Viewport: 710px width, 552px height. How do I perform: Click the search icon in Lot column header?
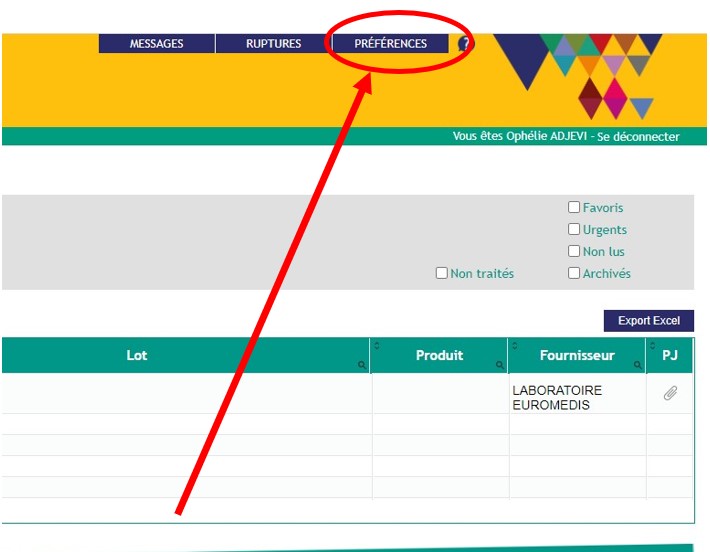coord(362,366)
